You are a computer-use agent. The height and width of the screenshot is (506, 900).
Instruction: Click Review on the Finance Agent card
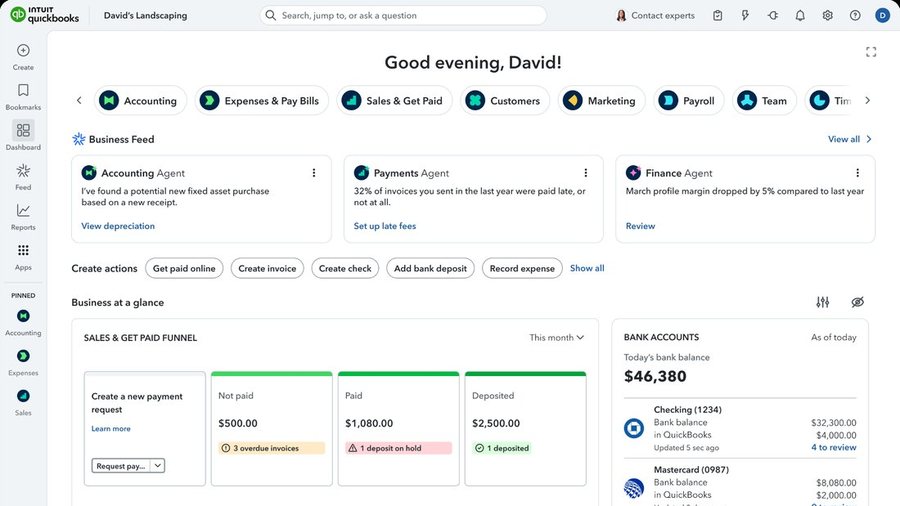pos(641,226)
